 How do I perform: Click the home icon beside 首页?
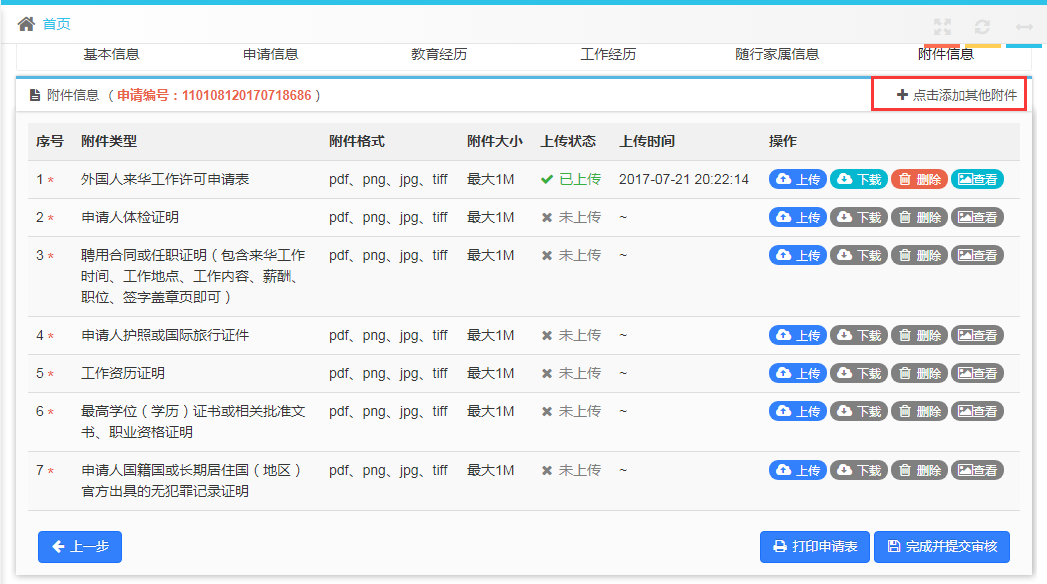pos(28,20)
